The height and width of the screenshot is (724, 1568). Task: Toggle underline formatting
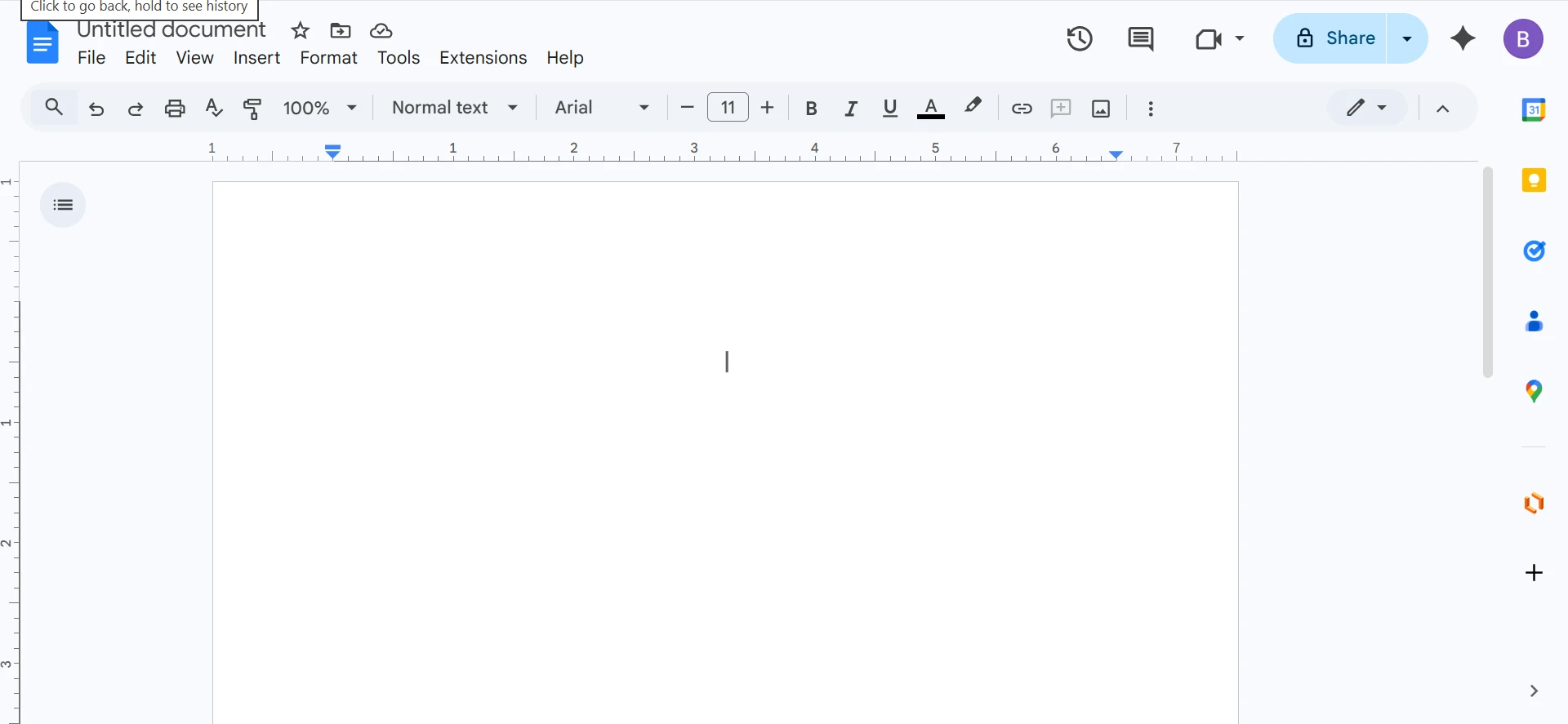coord(890,108)
